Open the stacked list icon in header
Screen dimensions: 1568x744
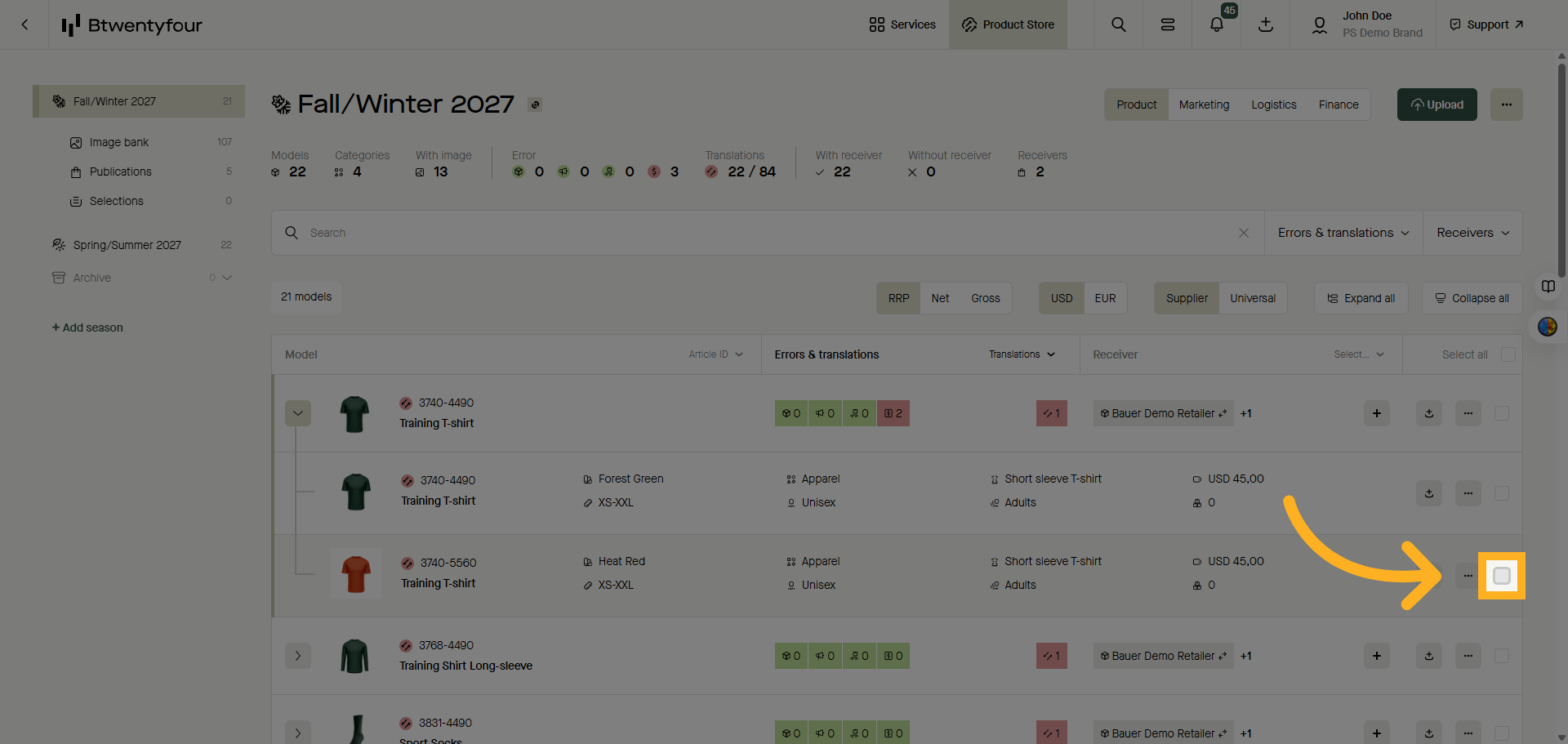coord(1168,25)
